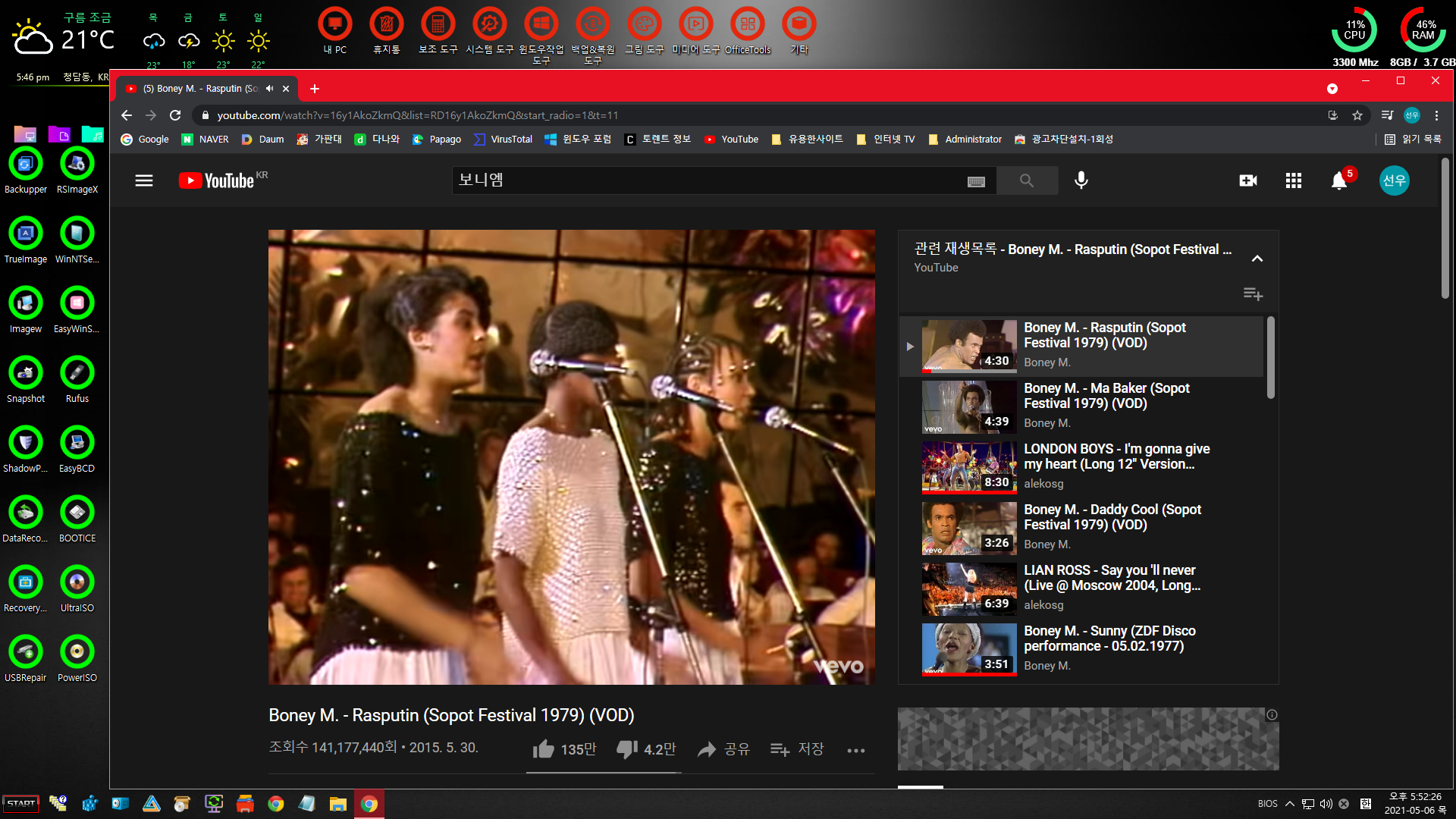1456x819 pixels.
Task: Open the Google bookmark
Action: coord(145,140)
